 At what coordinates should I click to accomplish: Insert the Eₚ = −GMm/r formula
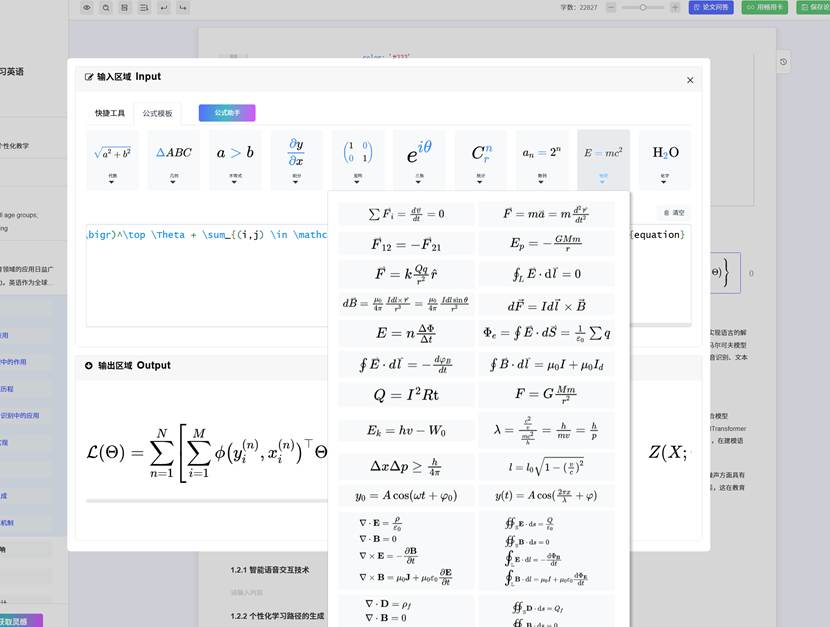pyautogui.click(x=546, y=243)
